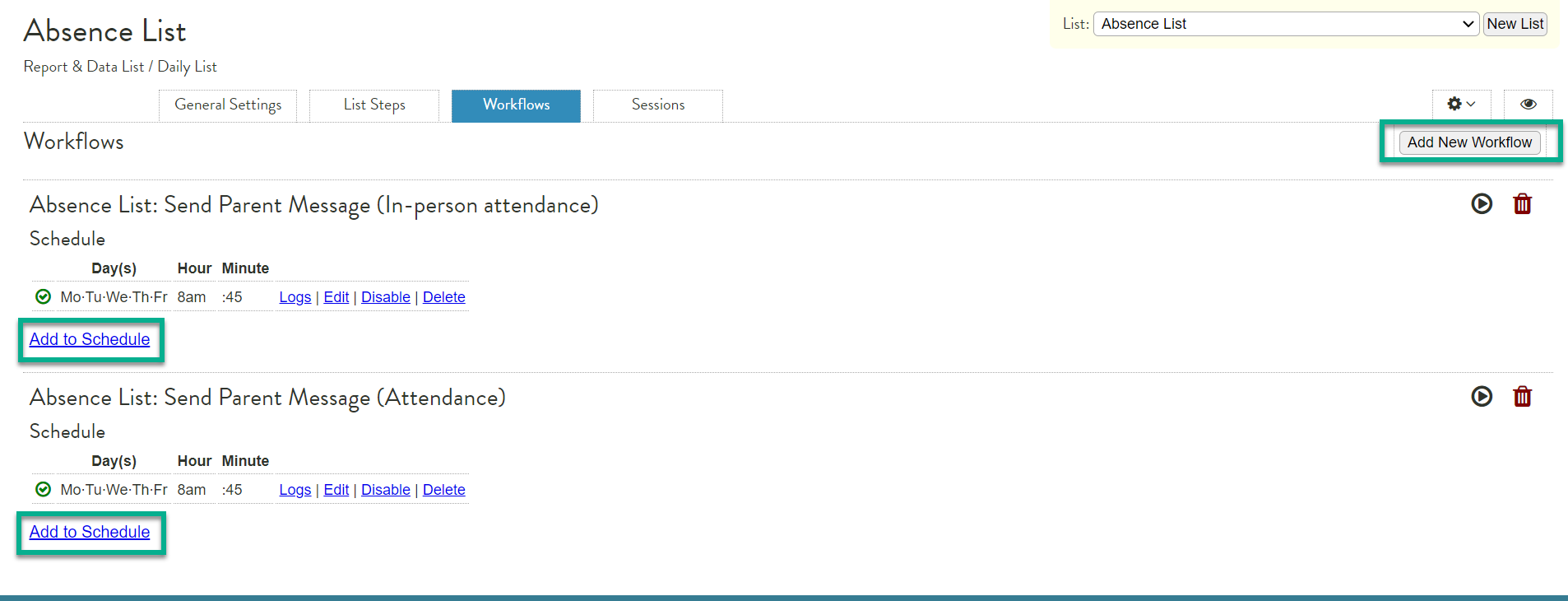
Task: Open the gear settings dropdown
Action: (x=1460, y=105)
